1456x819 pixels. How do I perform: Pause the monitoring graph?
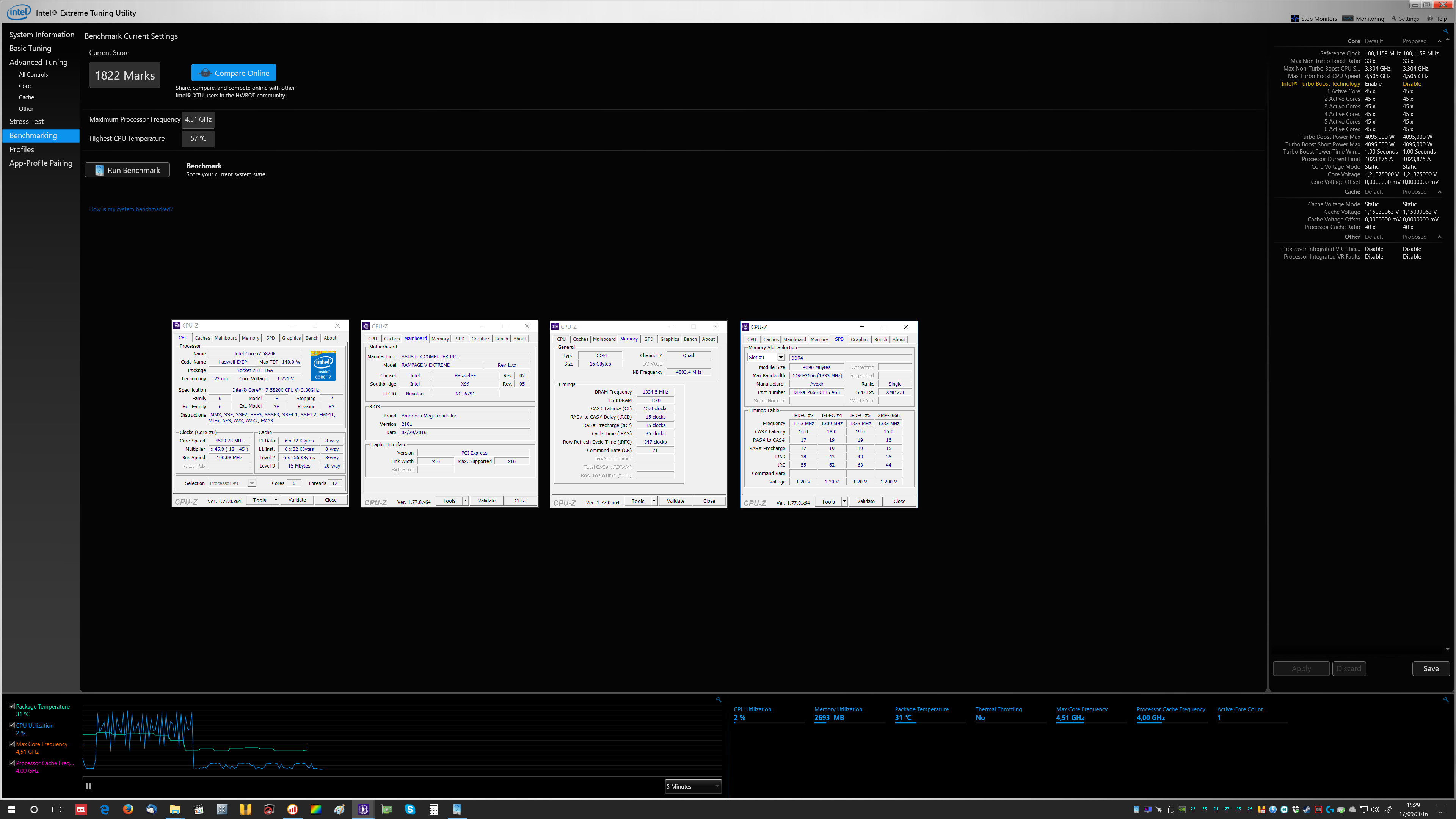pos(89,786)
